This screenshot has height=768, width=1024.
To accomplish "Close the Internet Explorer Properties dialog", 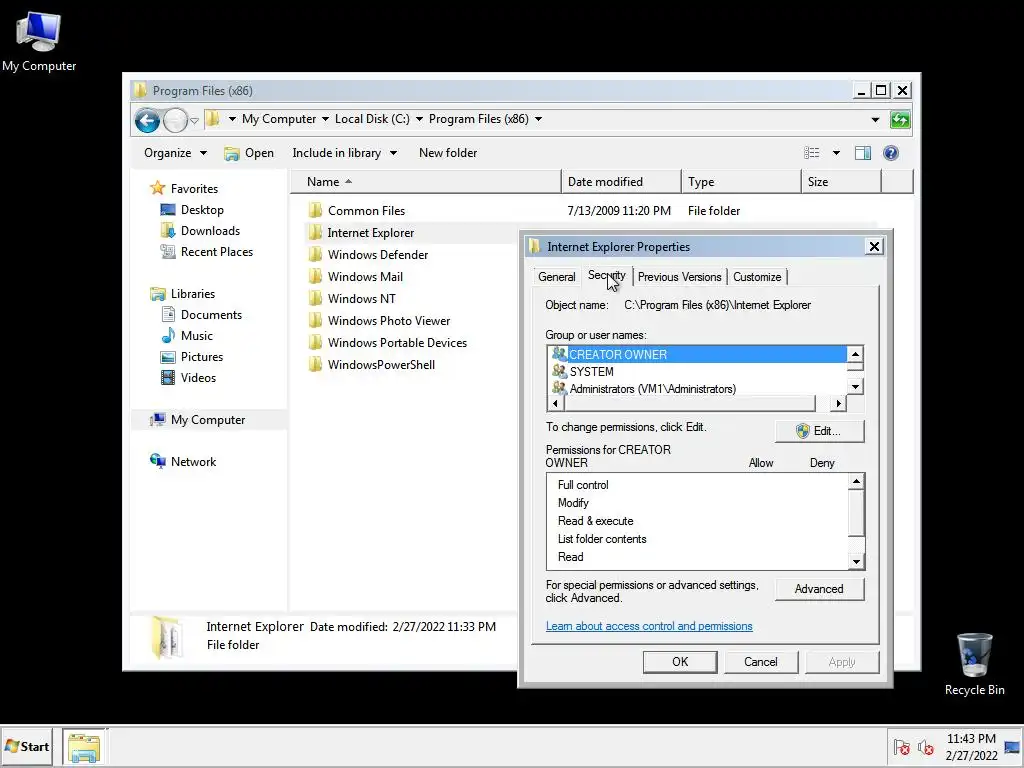I will tap(874, 246).
